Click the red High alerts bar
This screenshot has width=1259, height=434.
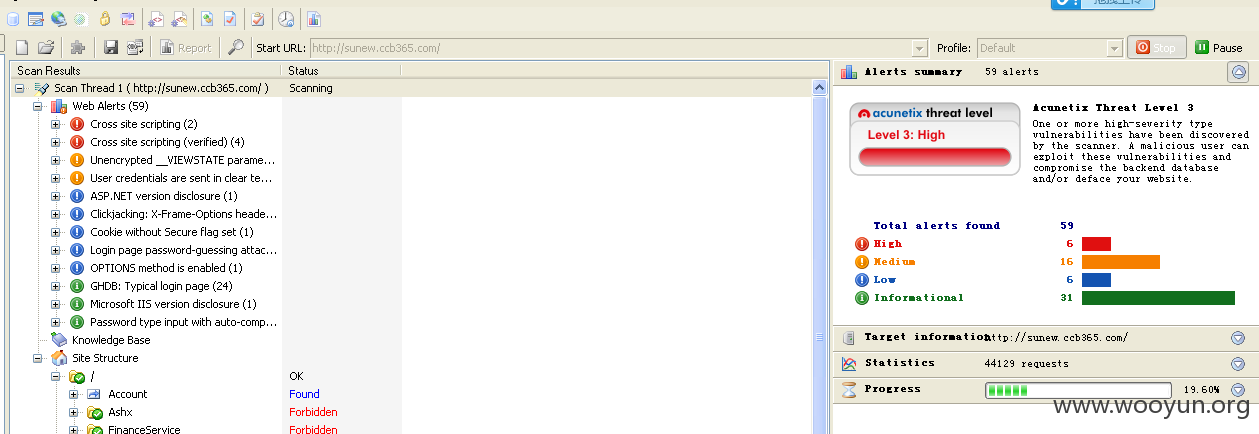1096,244
